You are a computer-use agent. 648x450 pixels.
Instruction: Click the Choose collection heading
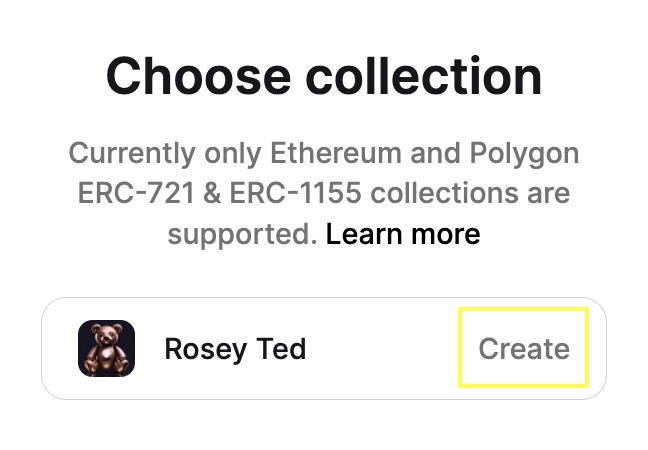point(324,76)
